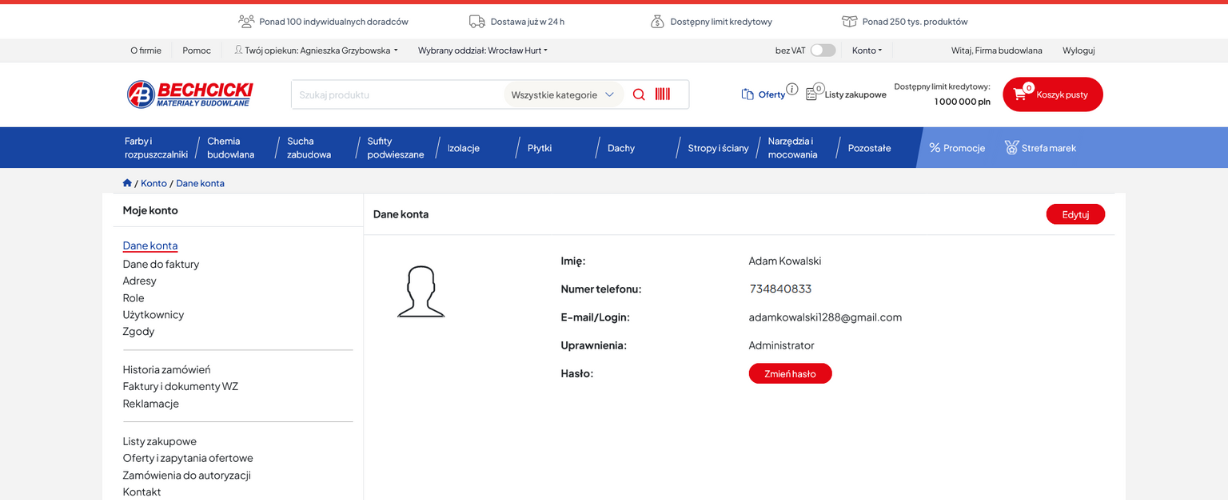The width and height of the screenshot is (1228, 500).
Task: Click the Edytuj button
Action: pos(1075,214)
